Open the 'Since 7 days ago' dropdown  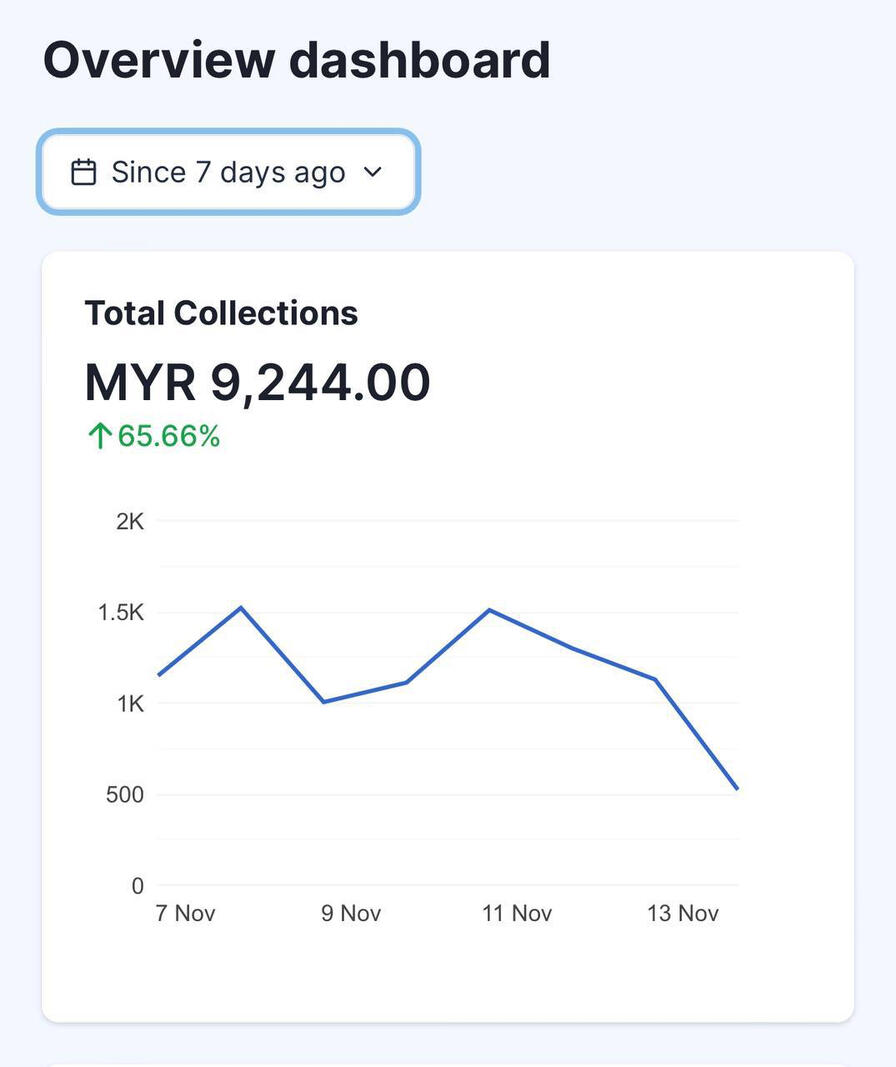click(x=228, y=172)
